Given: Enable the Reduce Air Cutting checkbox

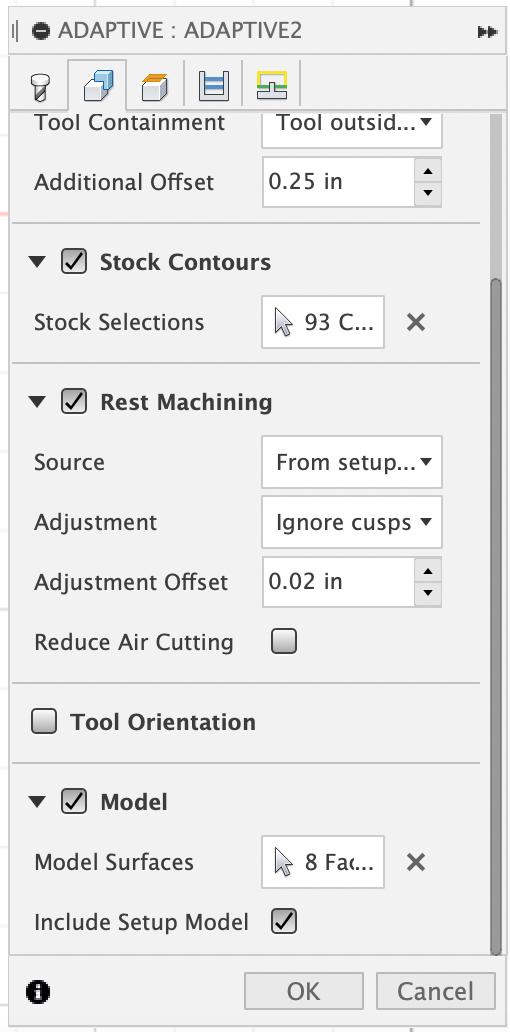Looking at the screenshot, I should [x=284, y=641].
